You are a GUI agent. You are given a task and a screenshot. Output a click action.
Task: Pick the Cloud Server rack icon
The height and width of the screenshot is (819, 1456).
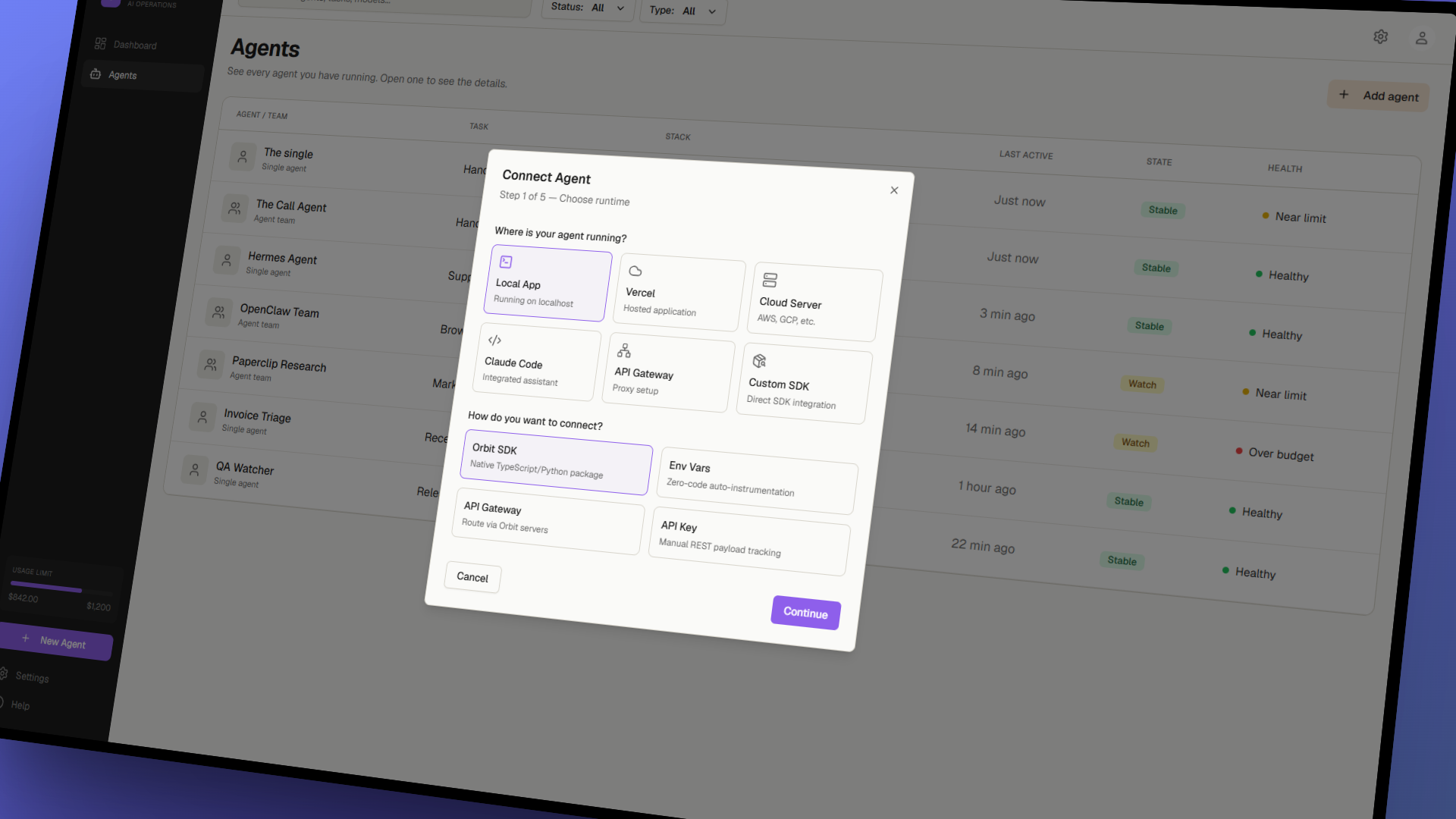point(770,280)
